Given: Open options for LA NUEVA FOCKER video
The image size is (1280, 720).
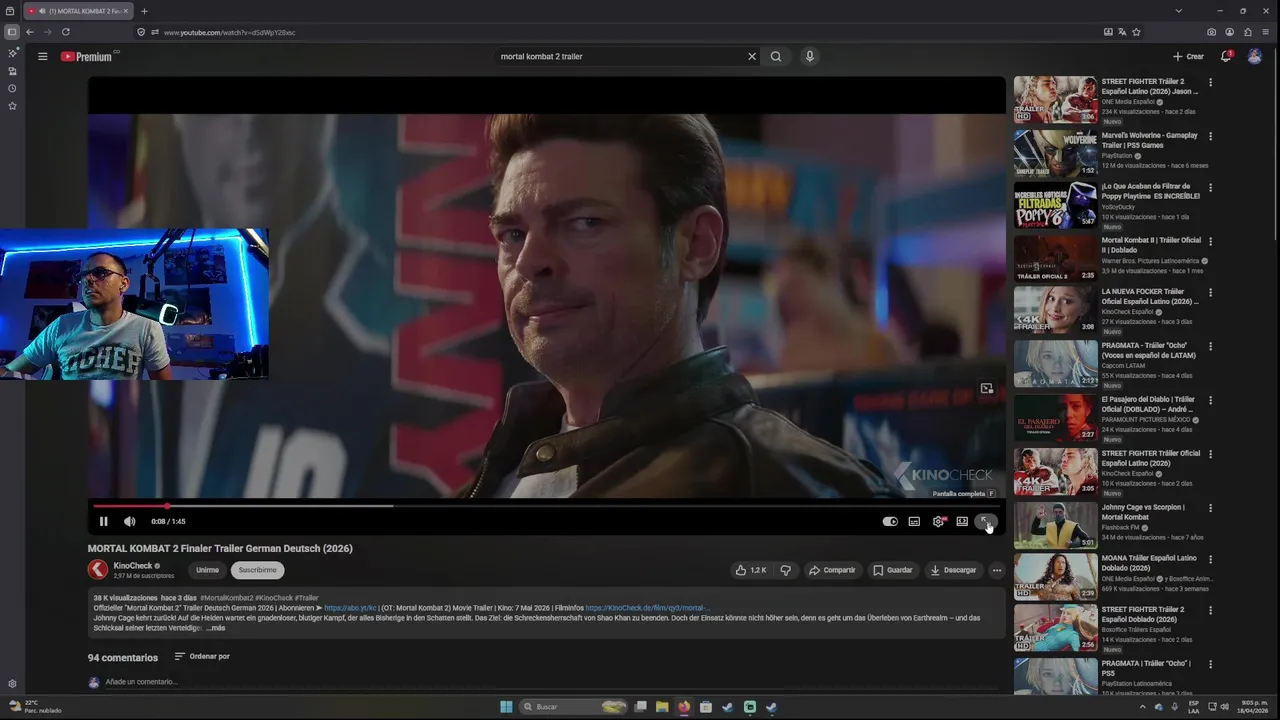Looking at the screenshot, I should tap(1210, 292).
